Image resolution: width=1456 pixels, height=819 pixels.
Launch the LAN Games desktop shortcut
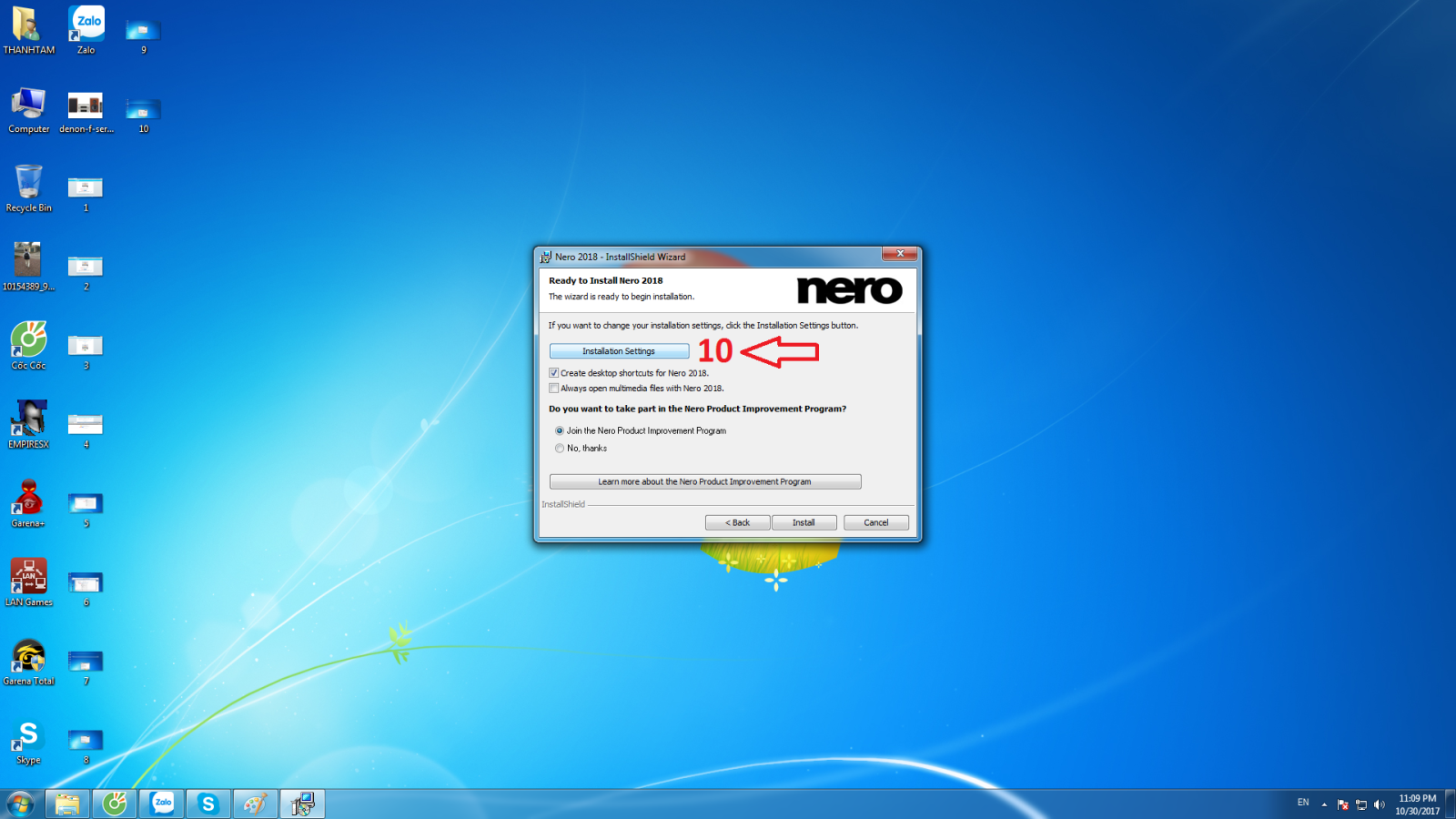pos(29,579)
